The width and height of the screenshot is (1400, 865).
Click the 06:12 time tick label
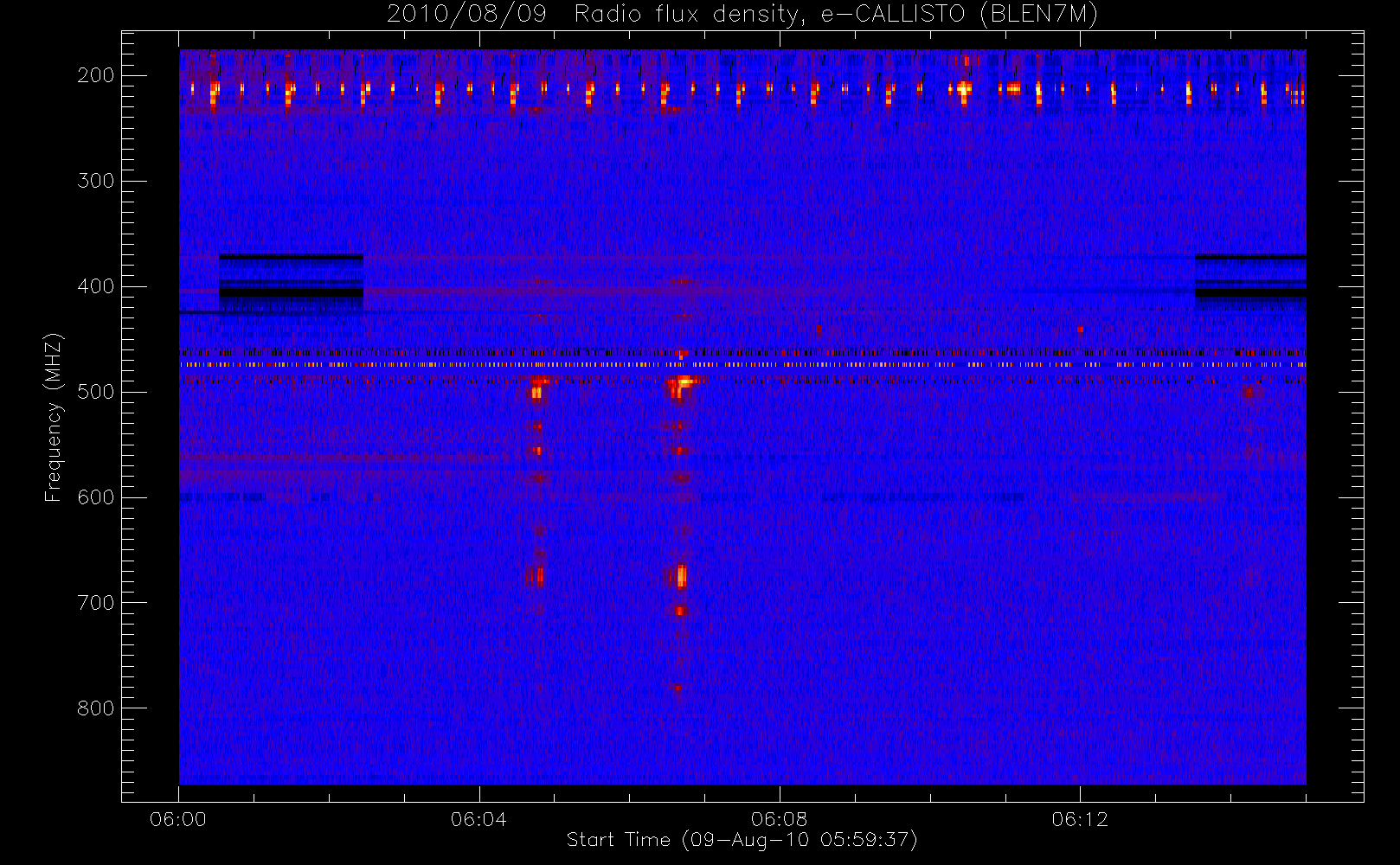coord(1080,819)
